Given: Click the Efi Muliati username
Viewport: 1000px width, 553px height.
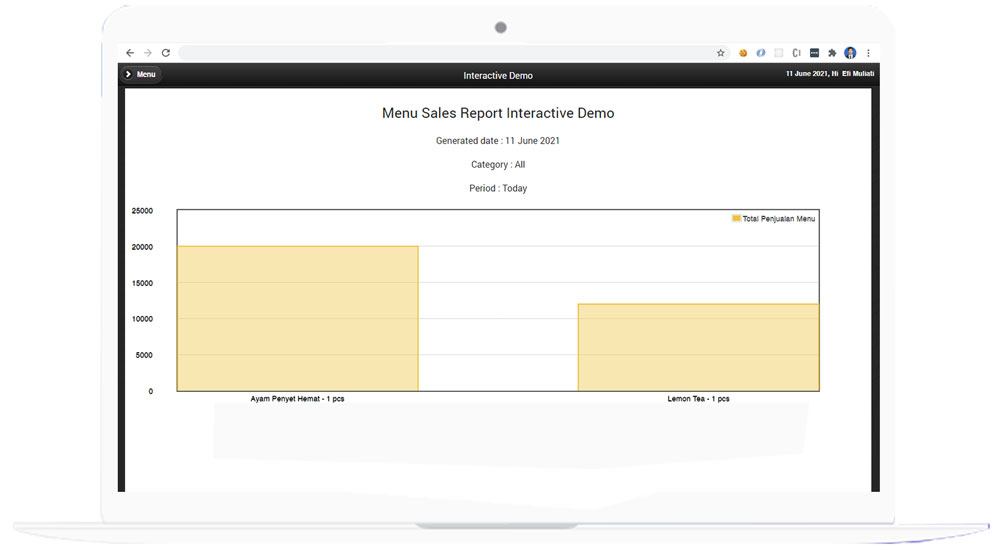Looking at the screenshot, I should (x=858, y=75).
